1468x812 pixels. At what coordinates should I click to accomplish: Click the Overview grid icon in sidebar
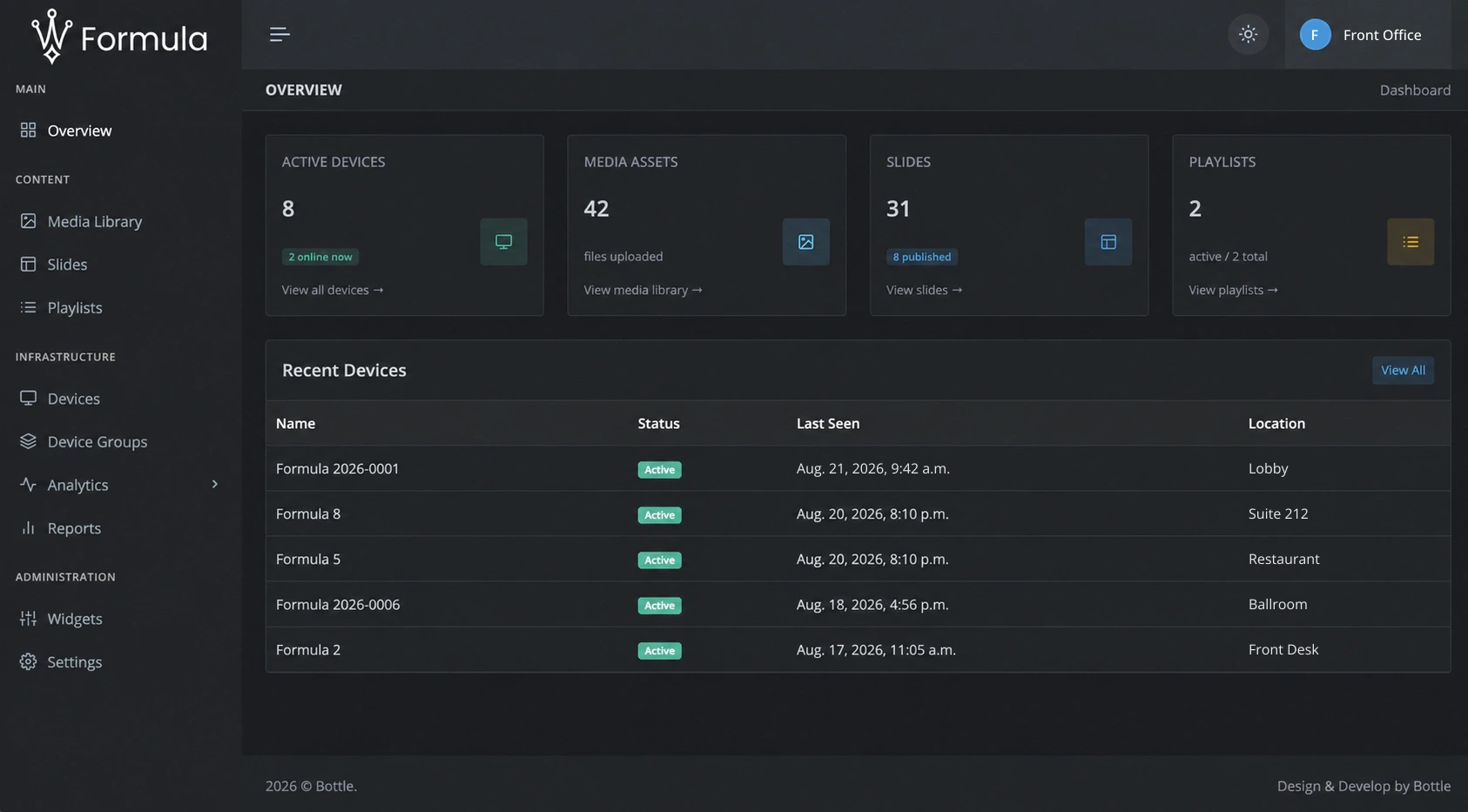(x=28, y=130)
